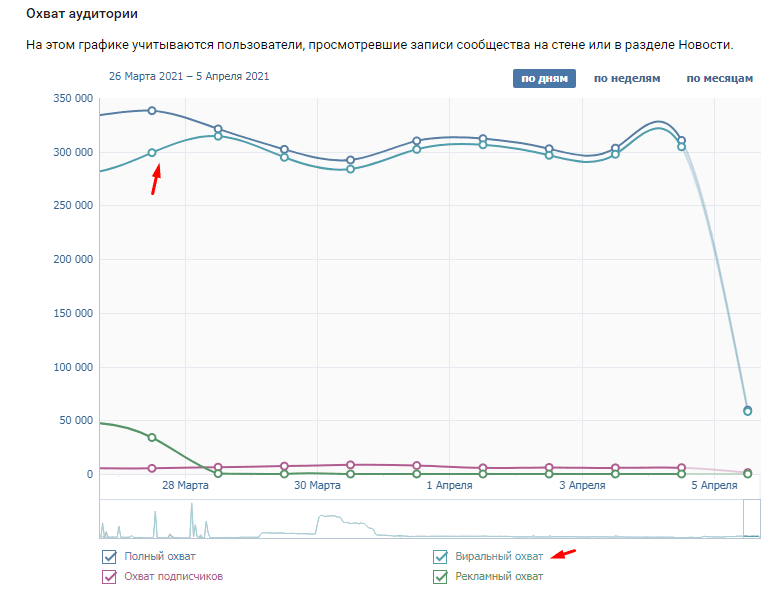Click the green ad reach point near 34 000
The width and height of the screenshot is (782, 598).
(x=152, y=437)
